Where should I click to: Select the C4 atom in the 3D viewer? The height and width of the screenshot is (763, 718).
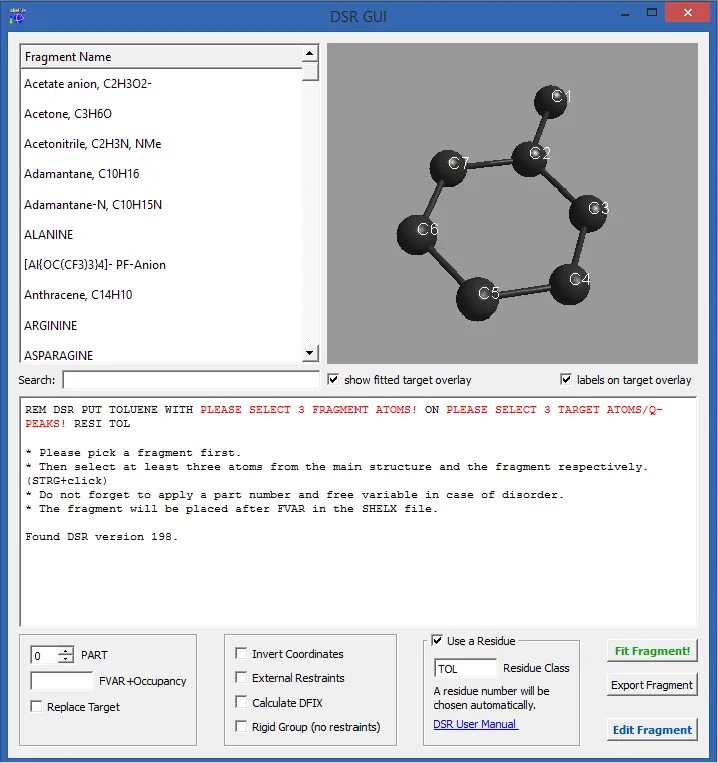click(x=570, y=284)
